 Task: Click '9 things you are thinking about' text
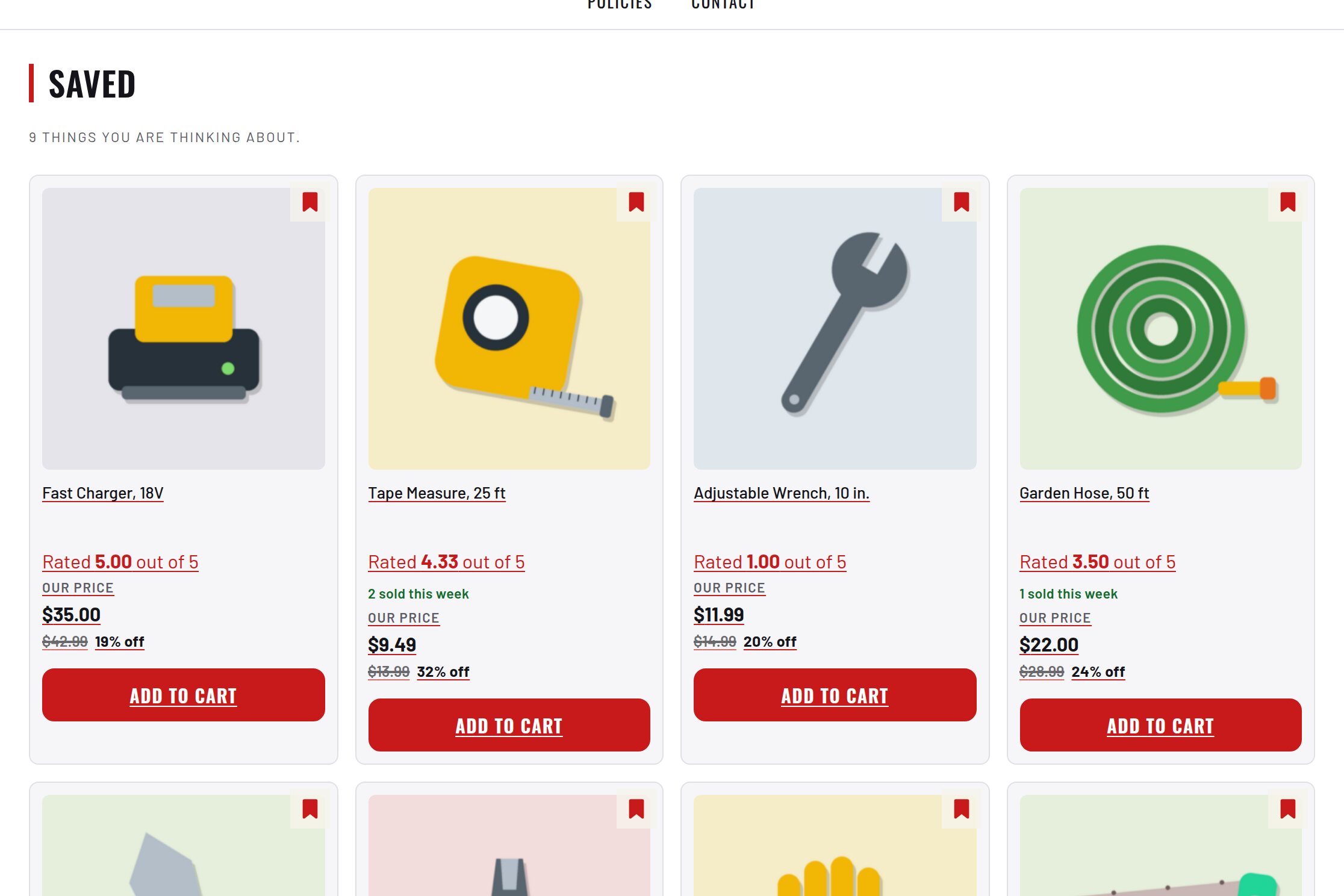click(x=164, y=138)
